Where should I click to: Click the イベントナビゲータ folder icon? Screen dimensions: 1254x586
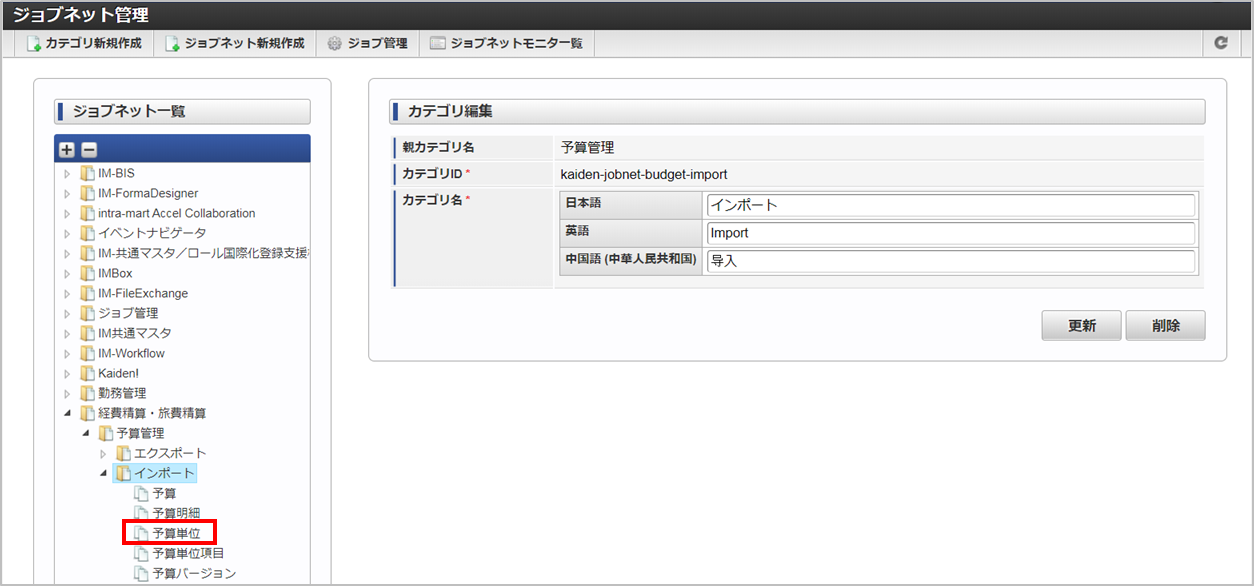(87, 233)
